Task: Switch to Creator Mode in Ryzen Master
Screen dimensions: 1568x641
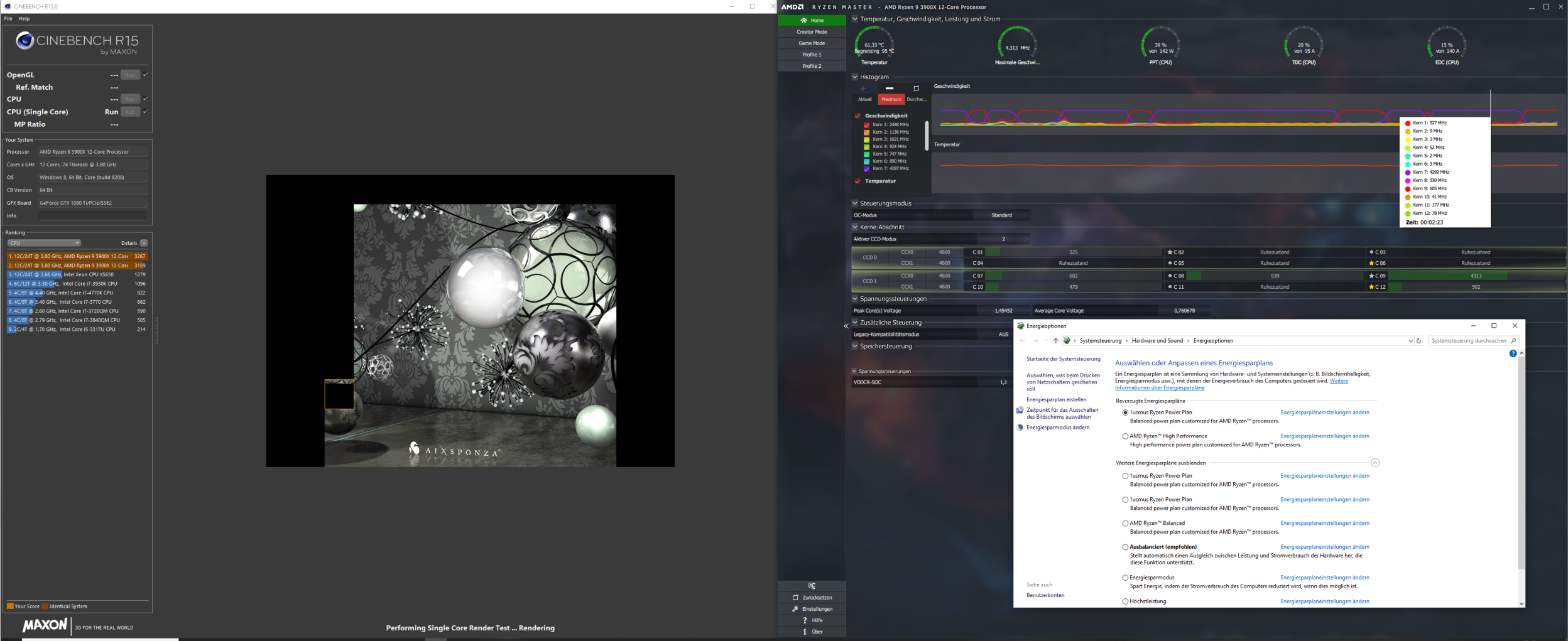Action: [x=812, y=32]
